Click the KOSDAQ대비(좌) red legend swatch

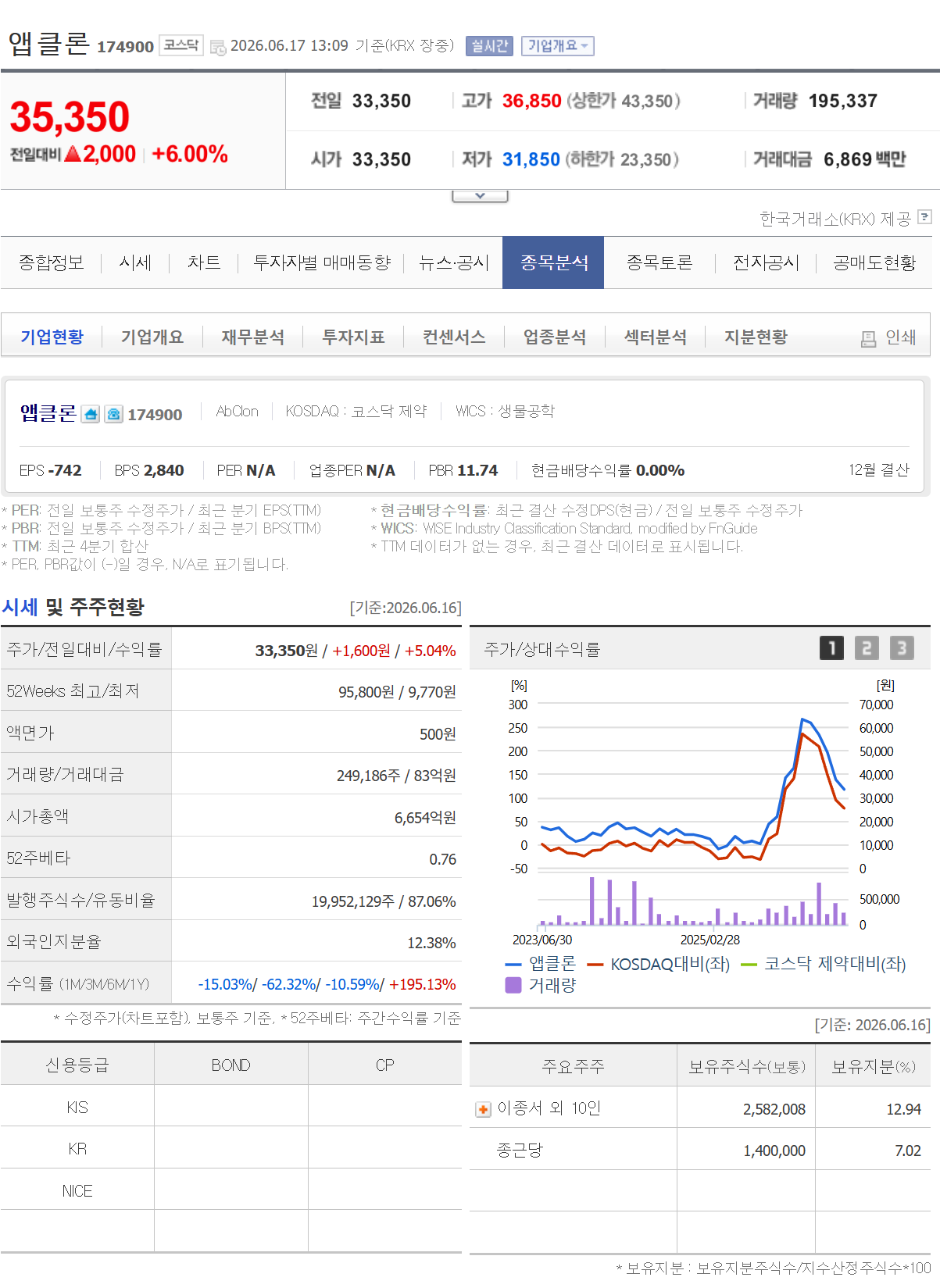(595, 965)
